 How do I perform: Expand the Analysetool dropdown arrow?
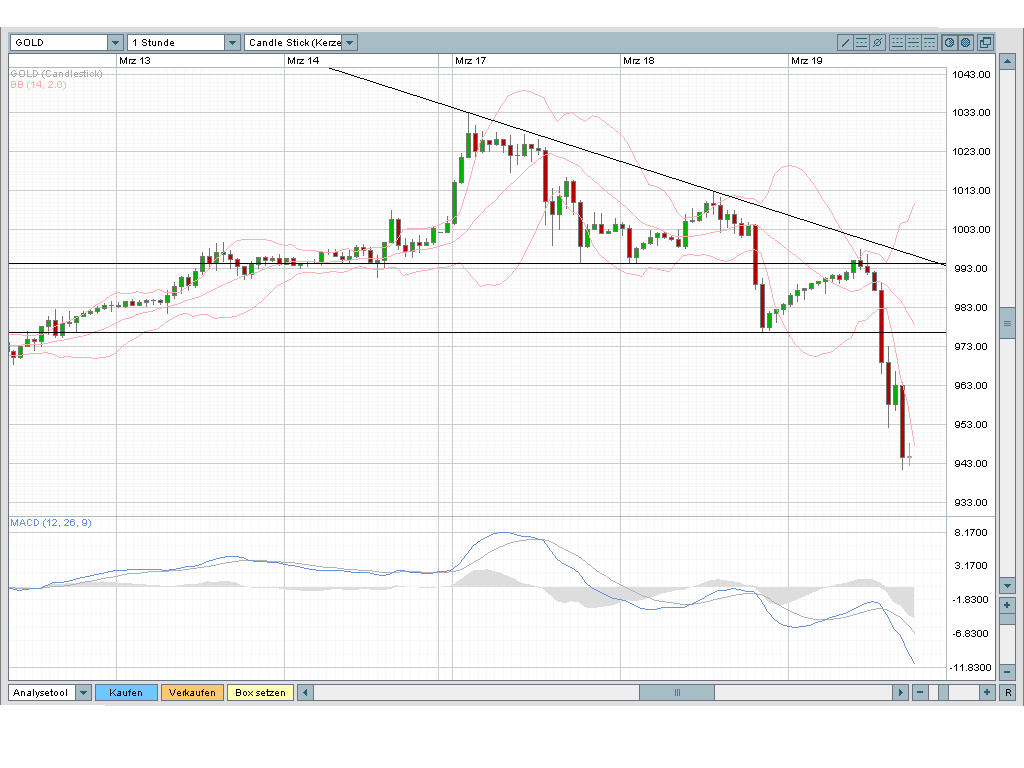click(83, 693)
